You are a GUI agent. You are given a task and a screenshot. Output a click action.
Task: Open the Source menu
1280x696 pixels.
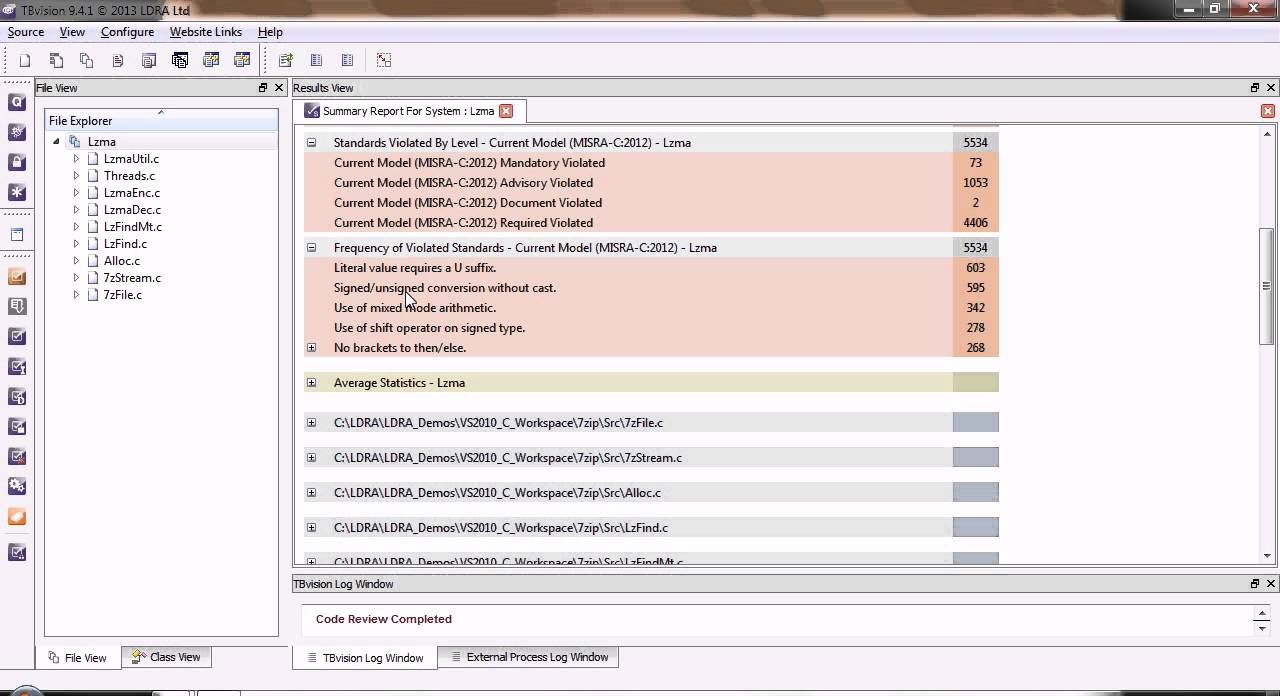(x=26, y=32)
